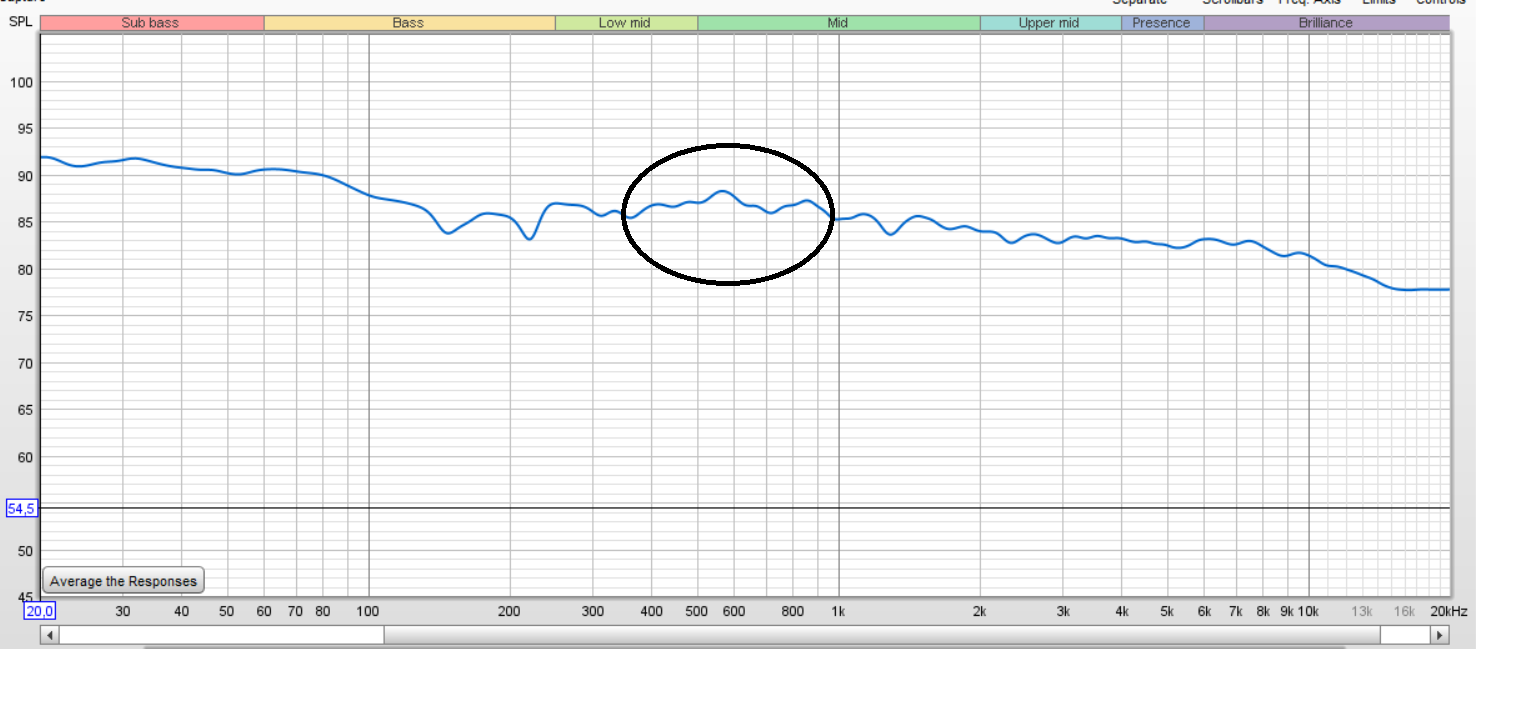This screenshot has height=724, width=1534.
Task: Click the Mid band label
Action: [838, 23]
